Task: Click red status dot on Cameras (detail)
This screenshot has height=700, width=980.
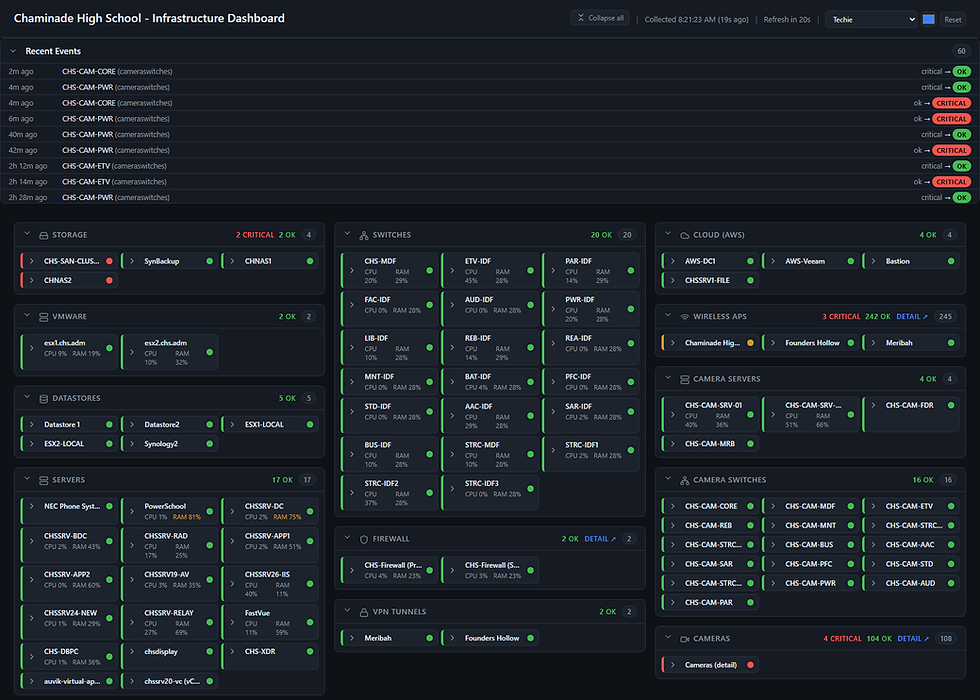Action: [x=751, y=665]
